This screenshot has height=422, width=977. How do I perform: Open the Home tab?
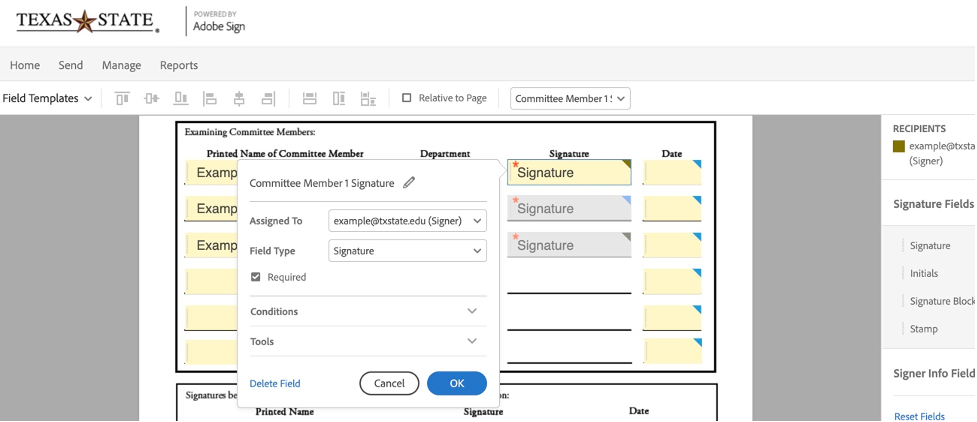point(25,65)
